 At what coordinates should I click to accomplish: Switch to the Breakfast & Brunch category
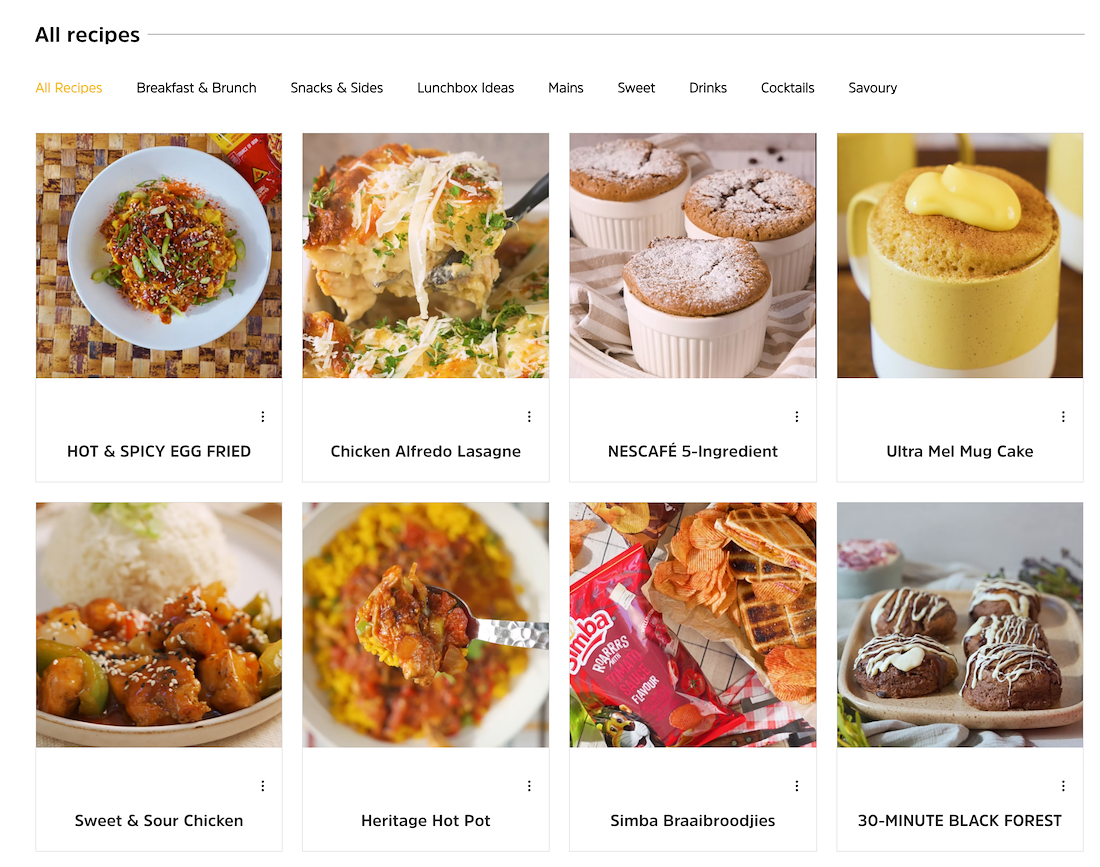(196, 88)
